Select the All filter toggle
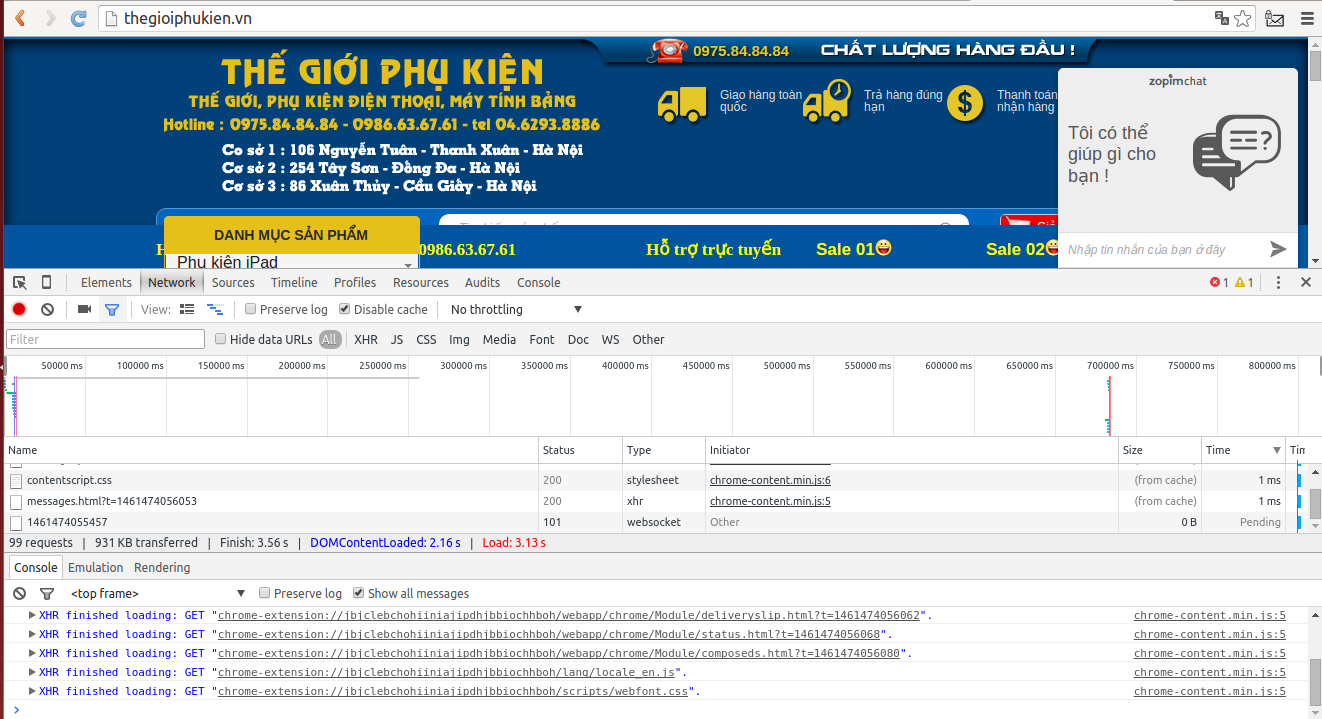The height and width of the screenshot is (719, 1322). coord(330,339)
